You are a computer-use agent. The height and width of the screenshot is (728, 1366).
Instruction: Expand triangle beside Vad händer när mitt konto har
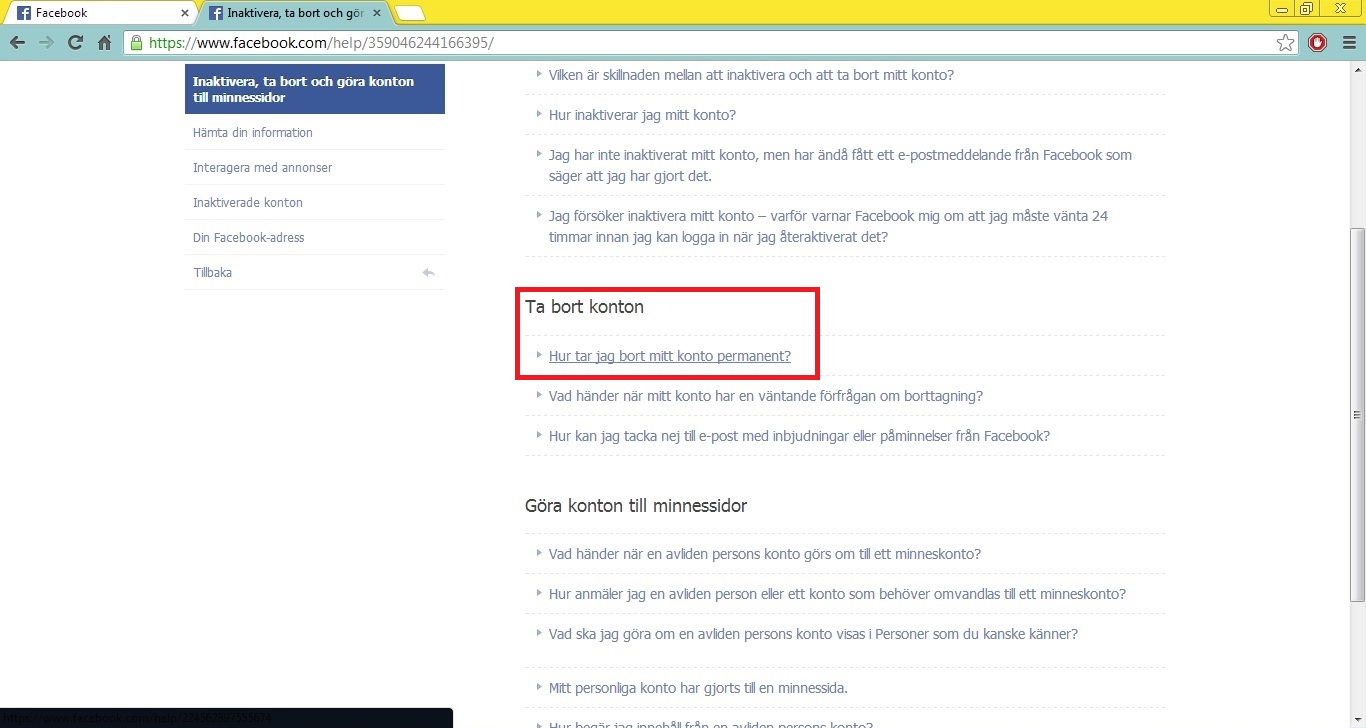pyautogui.click(x=539, y=395)
